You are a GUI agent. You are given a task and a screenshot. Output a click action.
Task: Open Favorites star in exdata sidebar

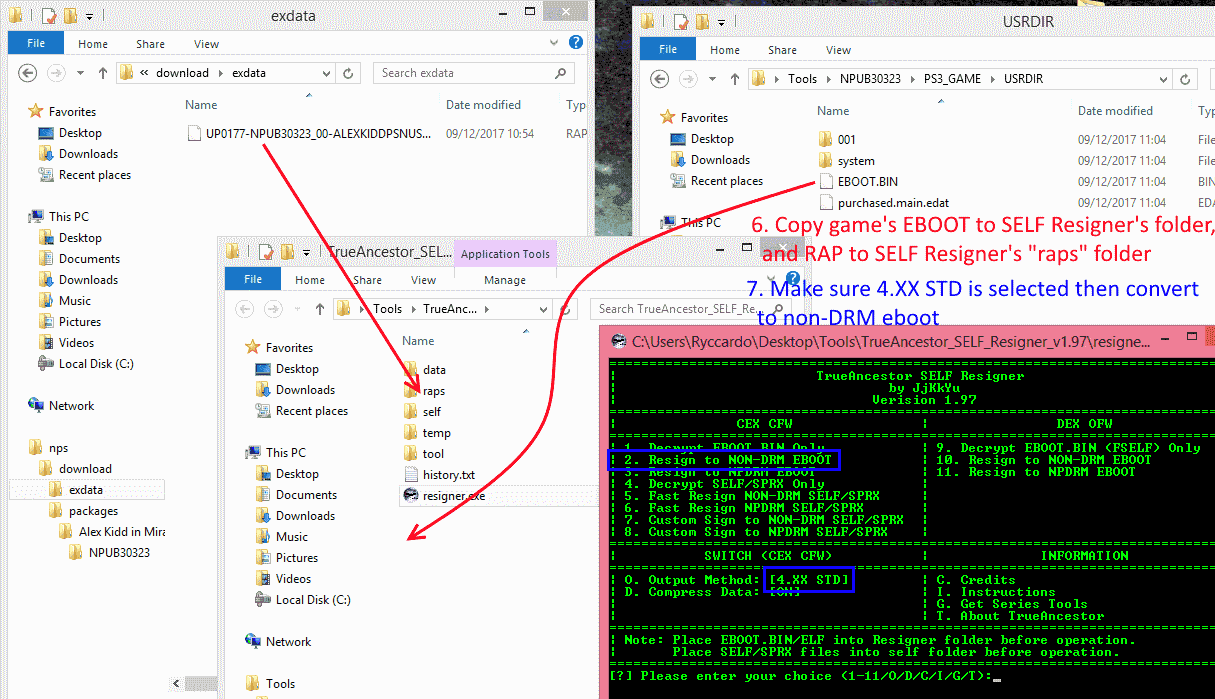tap(36, 111)
